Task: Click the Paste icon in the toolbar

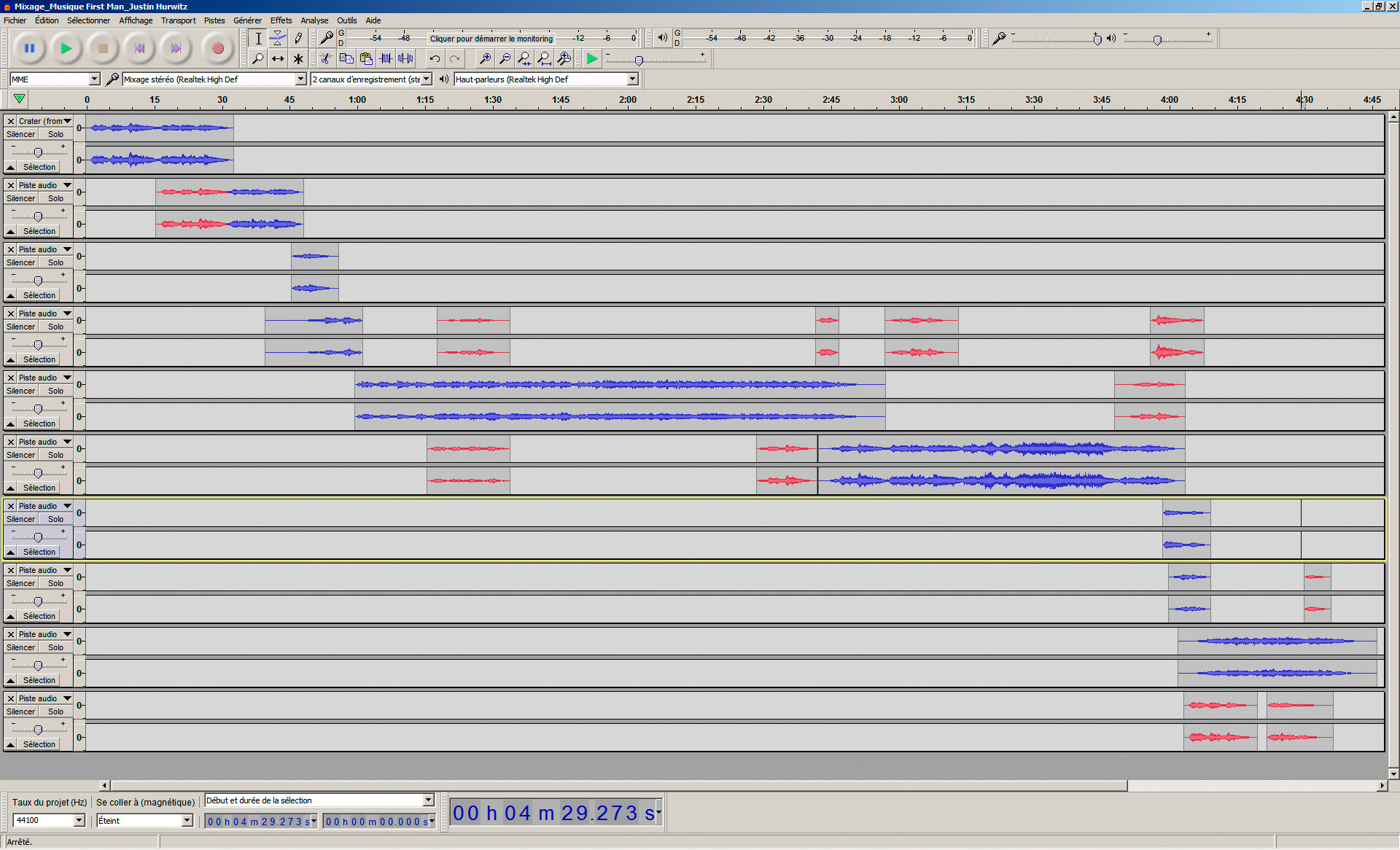Action: point(367,58)
